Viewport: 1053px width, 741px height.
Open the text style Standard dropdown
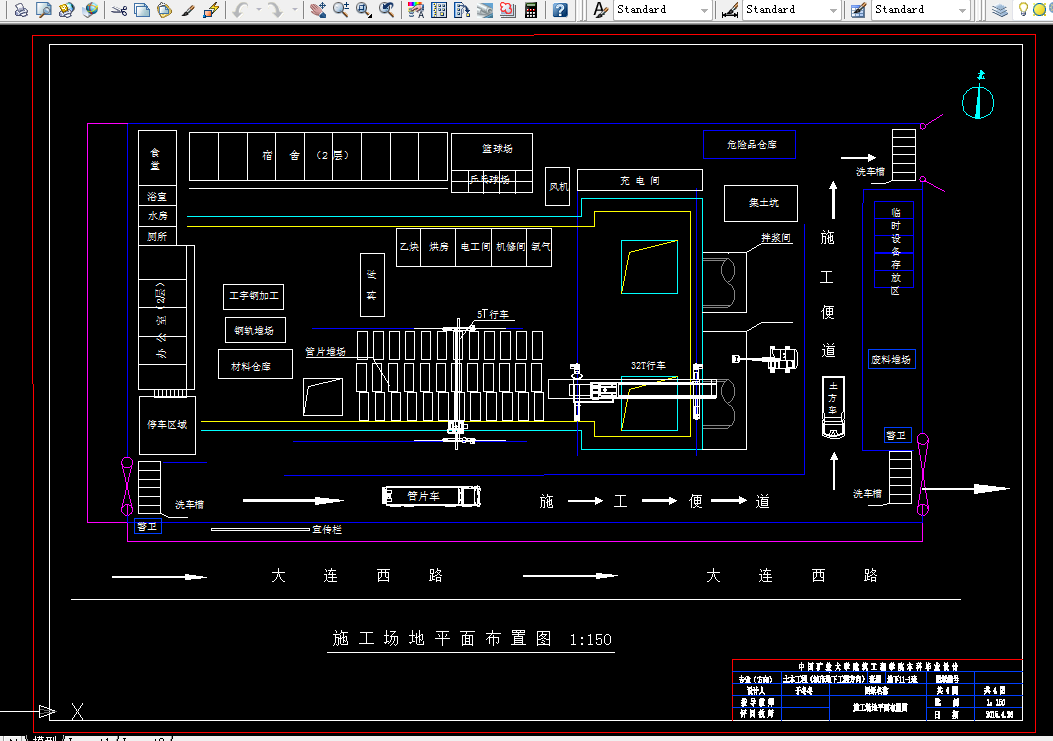pos(661,9)
